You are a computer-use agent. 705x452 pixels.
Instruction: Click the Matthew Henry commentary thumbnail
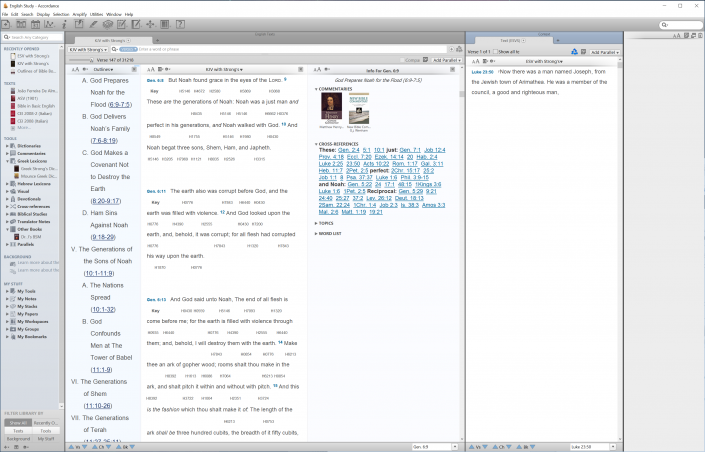coord(331,106)
